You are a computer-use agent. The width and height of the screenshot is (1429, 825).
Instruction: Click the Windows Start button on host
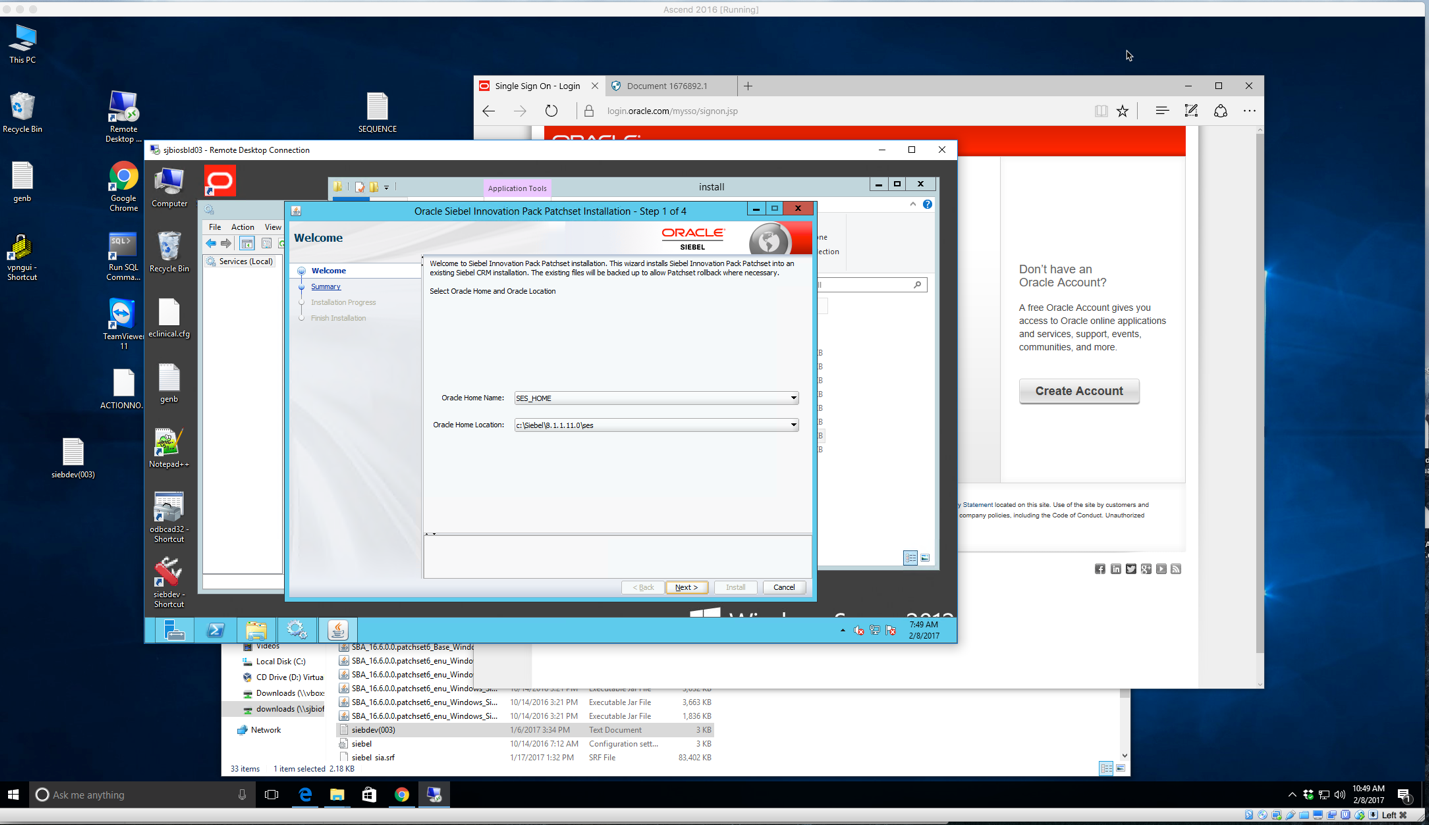[x=13, y=795]
